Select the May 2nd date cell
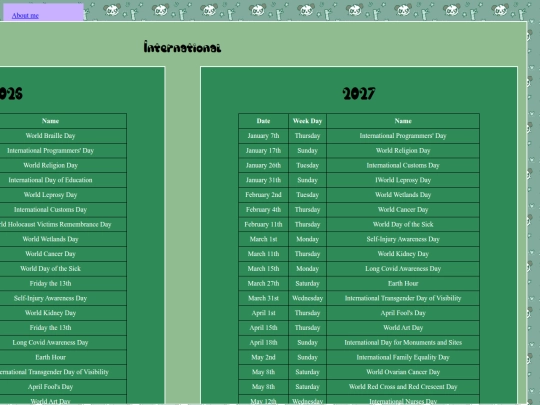The height and width of the screenshot is (405, 540). pos(263,357)
